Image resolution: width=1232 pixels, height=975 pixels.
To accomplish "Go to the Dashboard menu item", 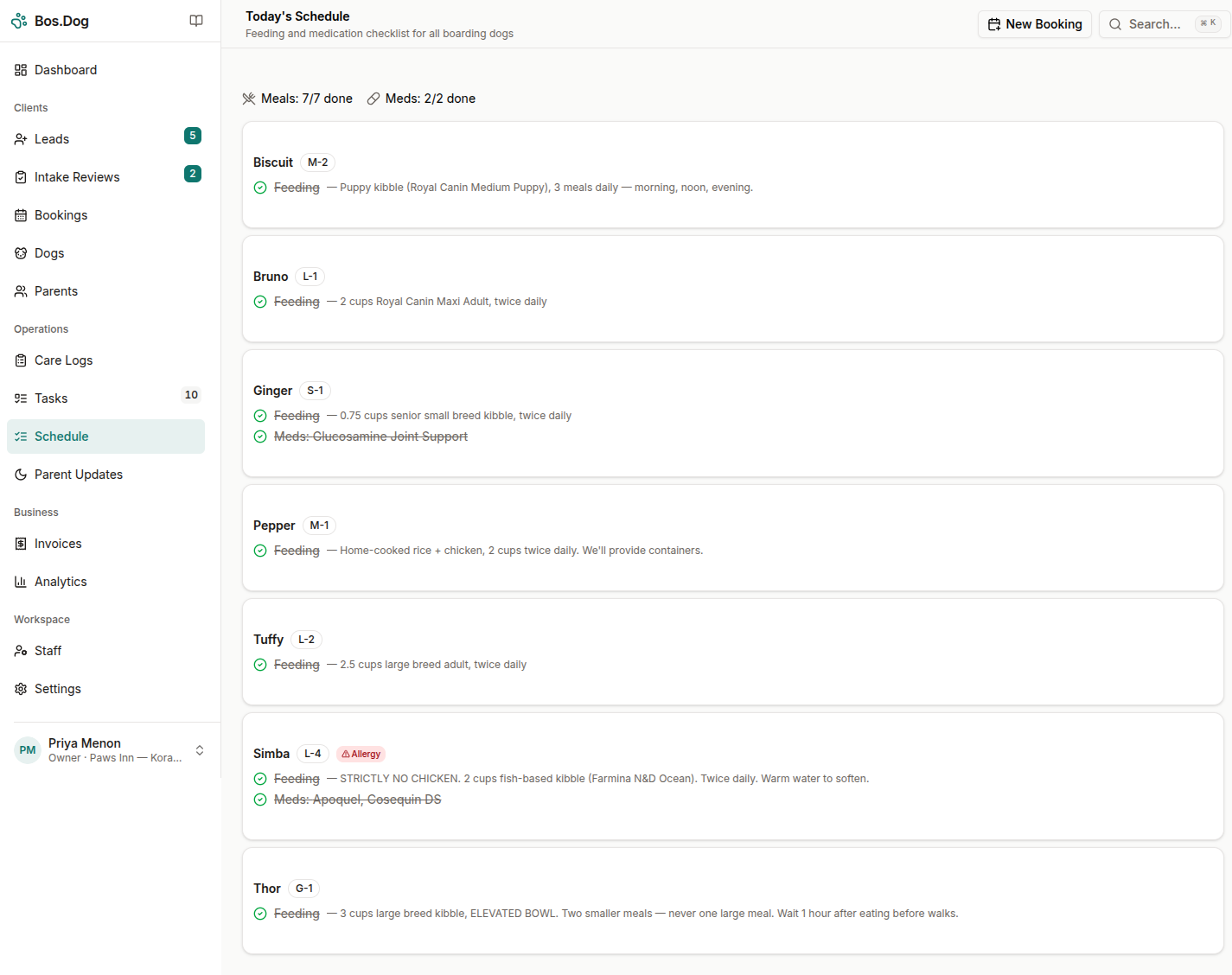I will [65, 69].
